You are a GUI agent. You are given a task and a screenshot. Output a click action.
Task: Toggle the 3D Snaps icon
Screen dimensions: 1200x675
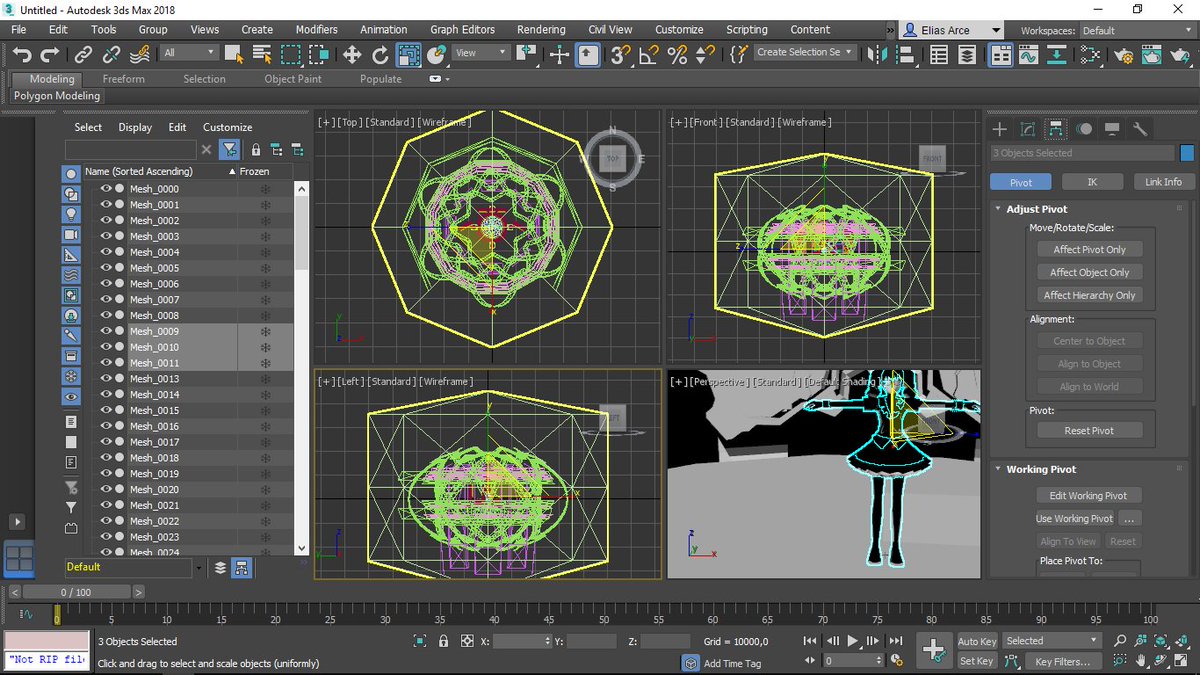pyautogui.click(x=621, y=54)
